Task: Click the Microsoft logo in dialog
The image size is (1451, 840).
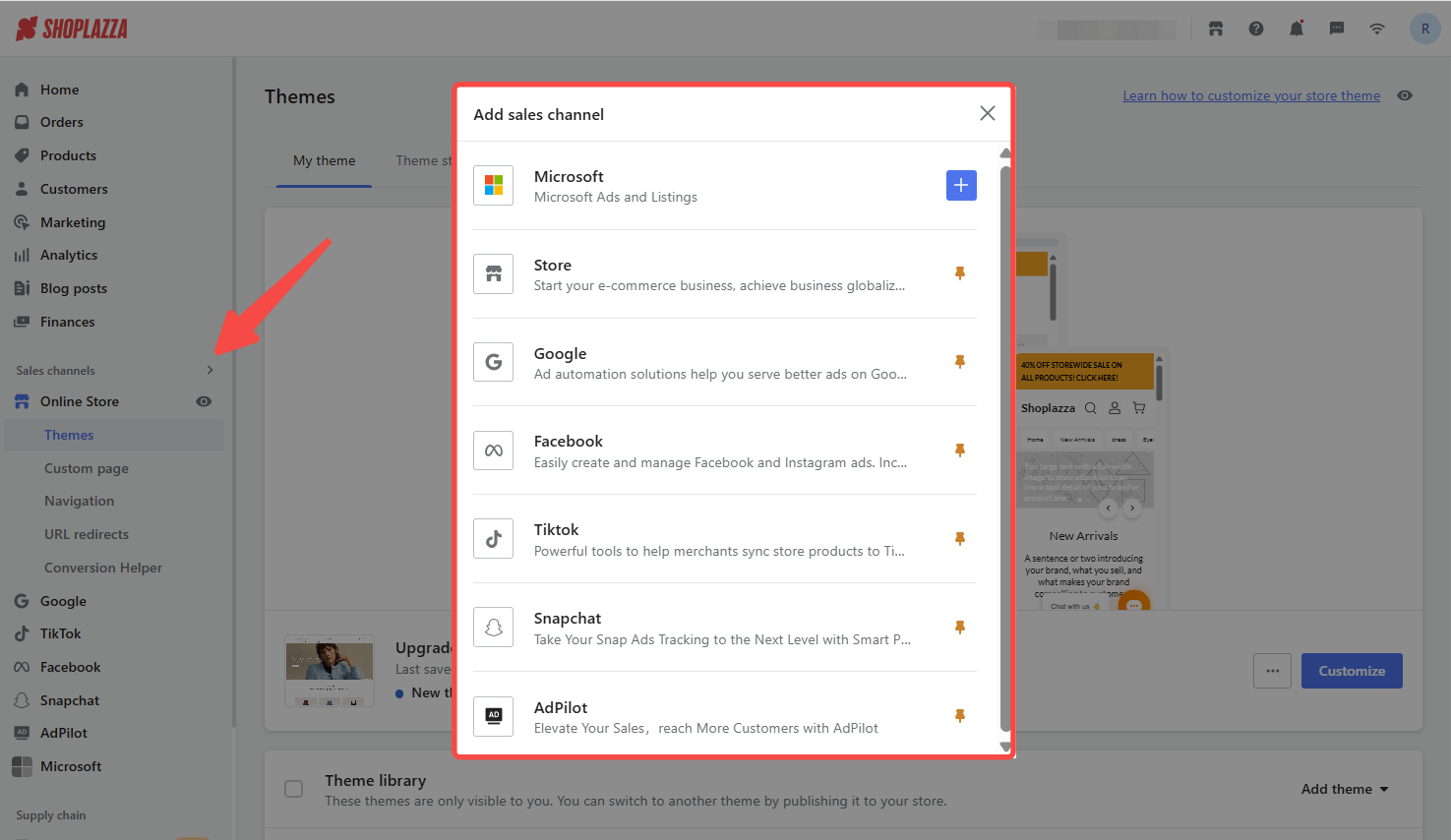Action: pyautogui.click(x=494, y=185)
